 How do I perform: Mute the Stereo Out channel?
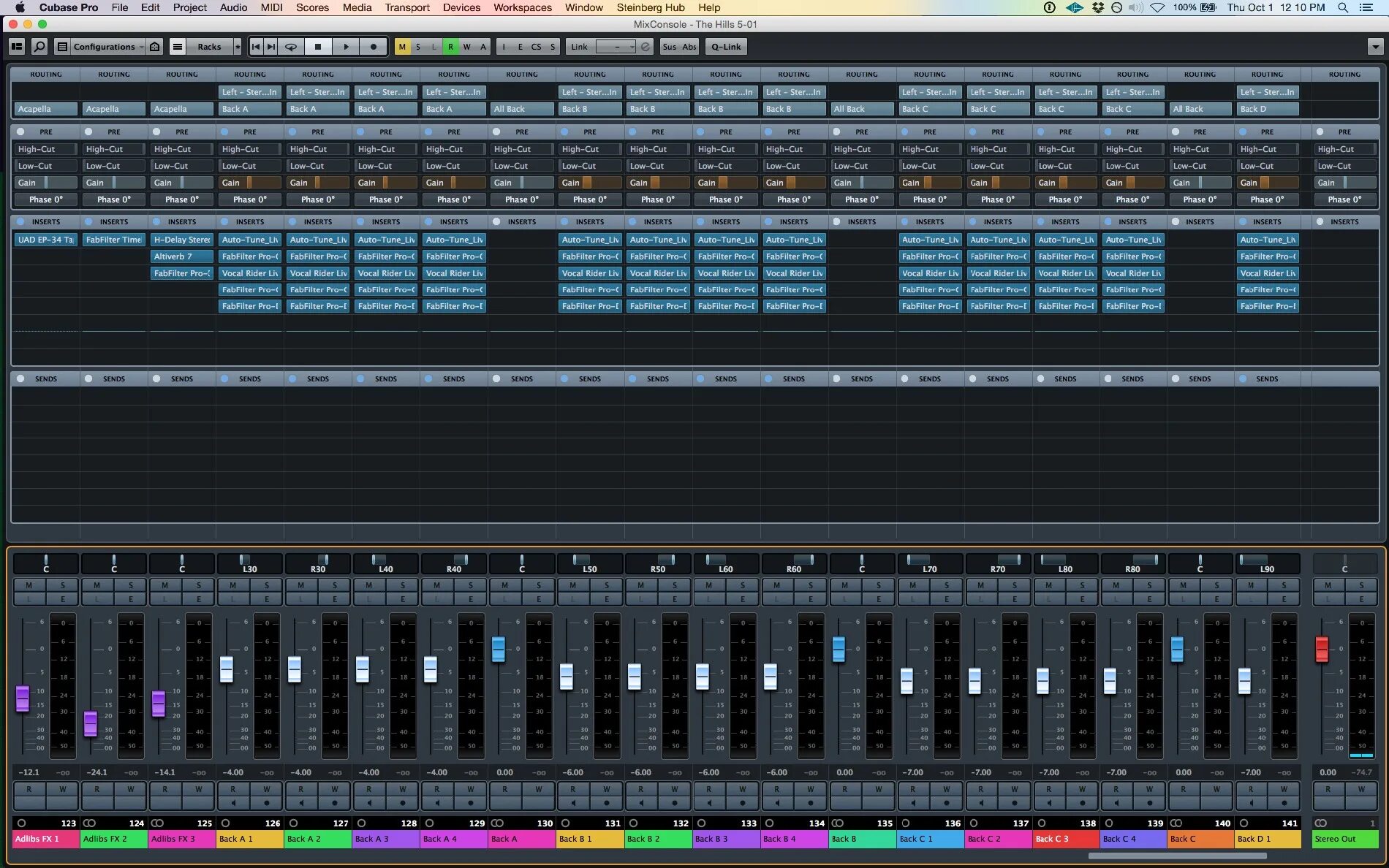1328,585
